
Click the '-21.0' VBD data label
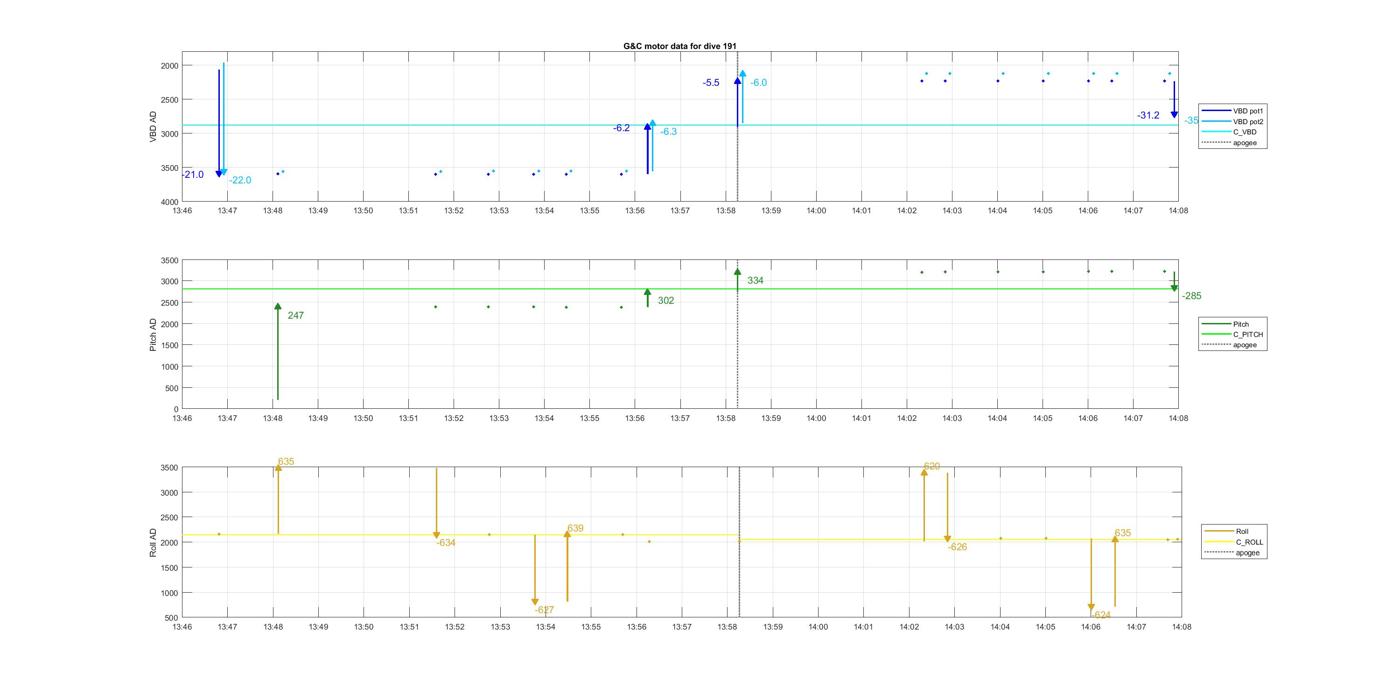point(193,175)
